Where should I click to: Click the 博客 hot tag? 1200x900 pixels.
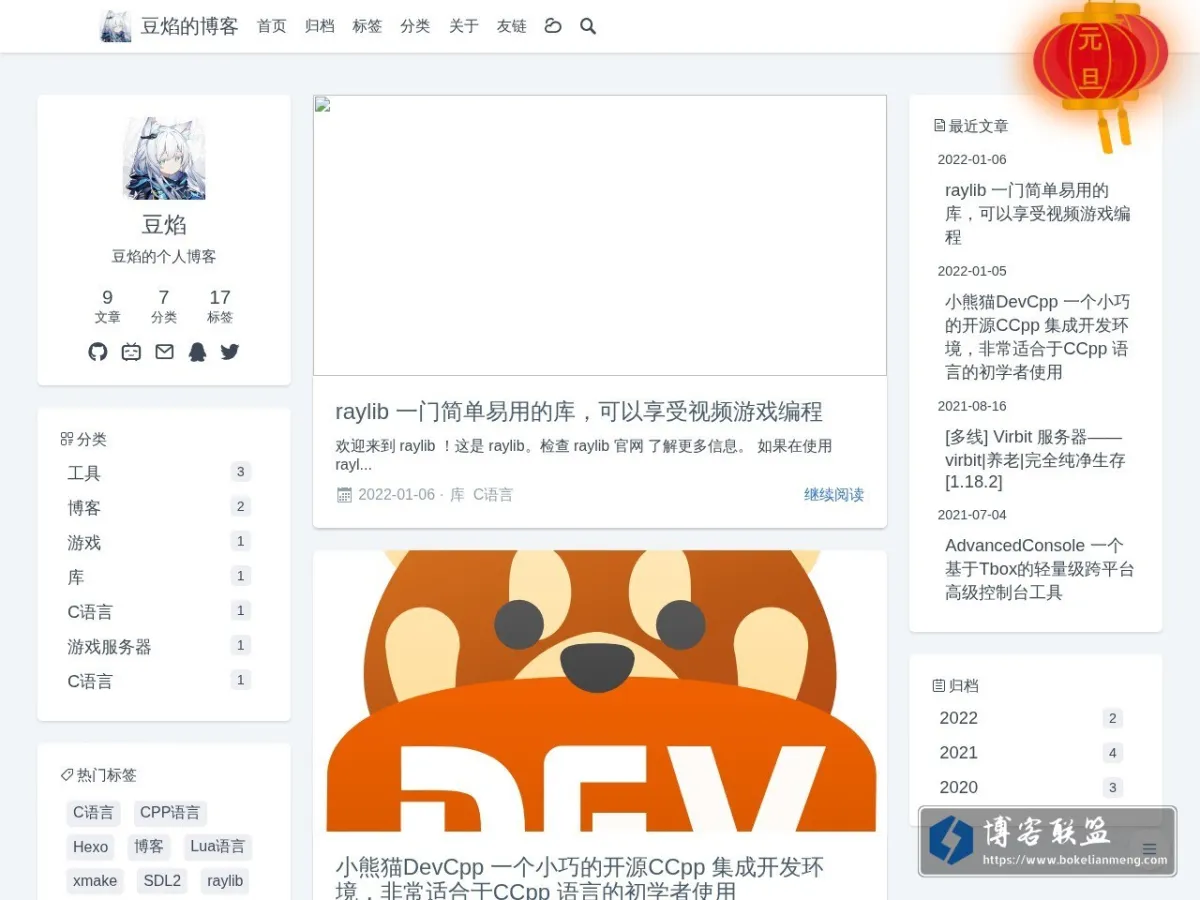click(x=149, y=847)
